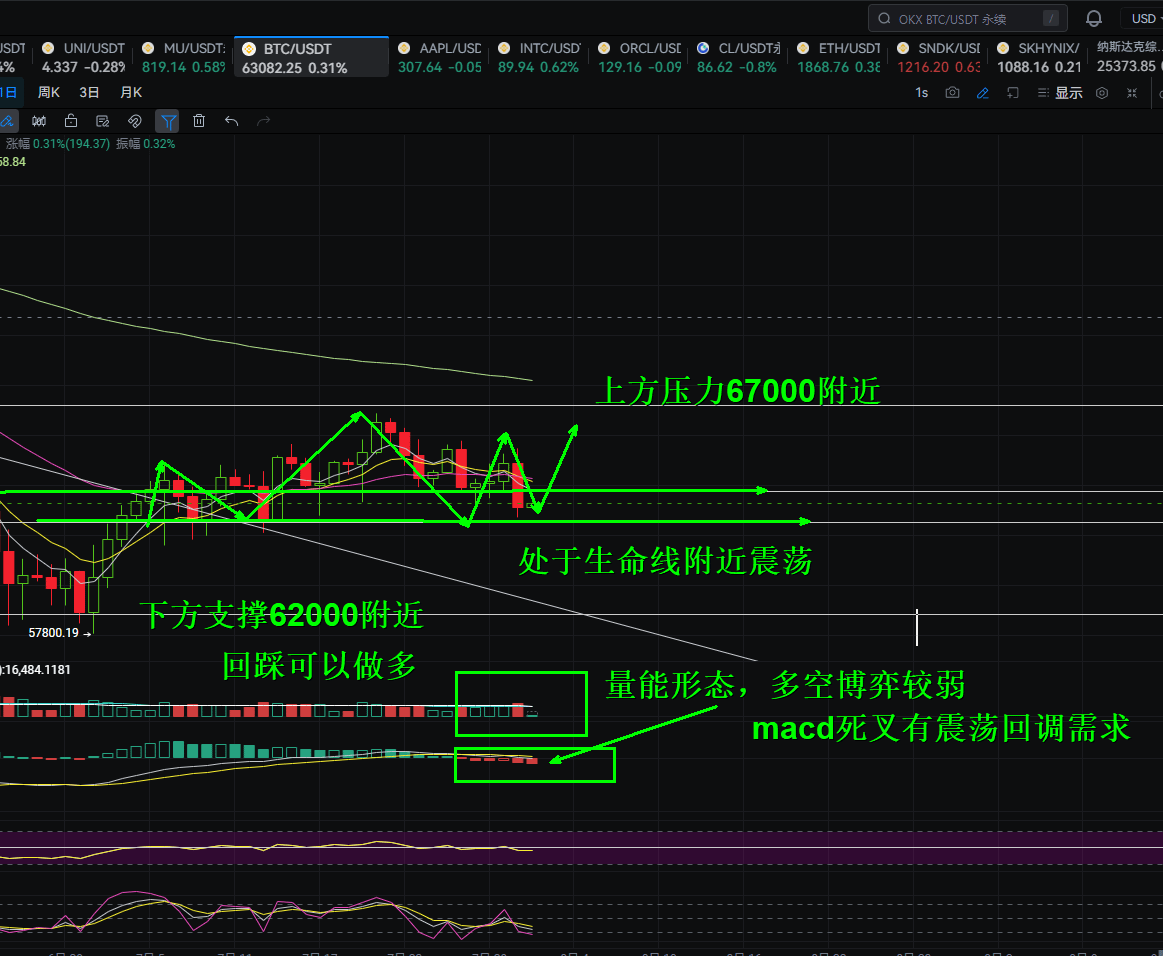Open the INTC/USD ticker tab
Viewport: 1163px width, 956px height.
click(539, 57)
